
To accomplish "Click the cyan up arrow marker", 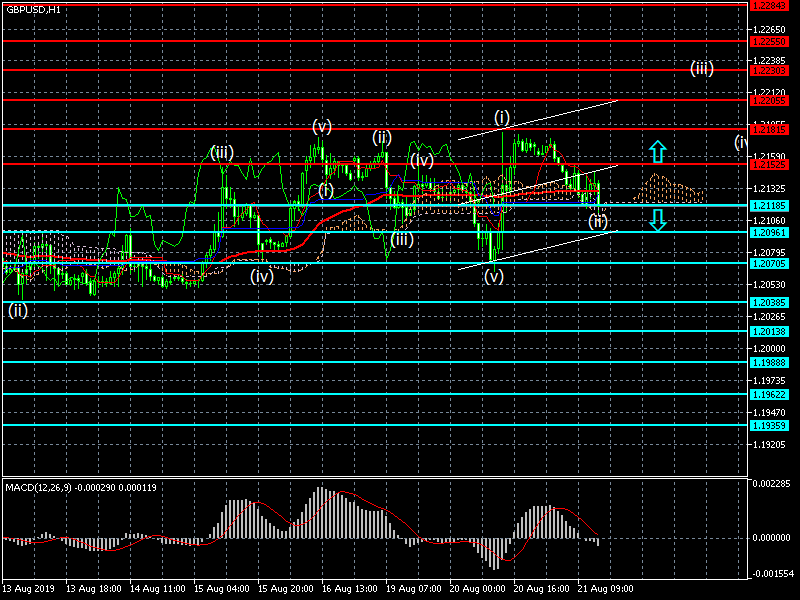I will point(656,152).
